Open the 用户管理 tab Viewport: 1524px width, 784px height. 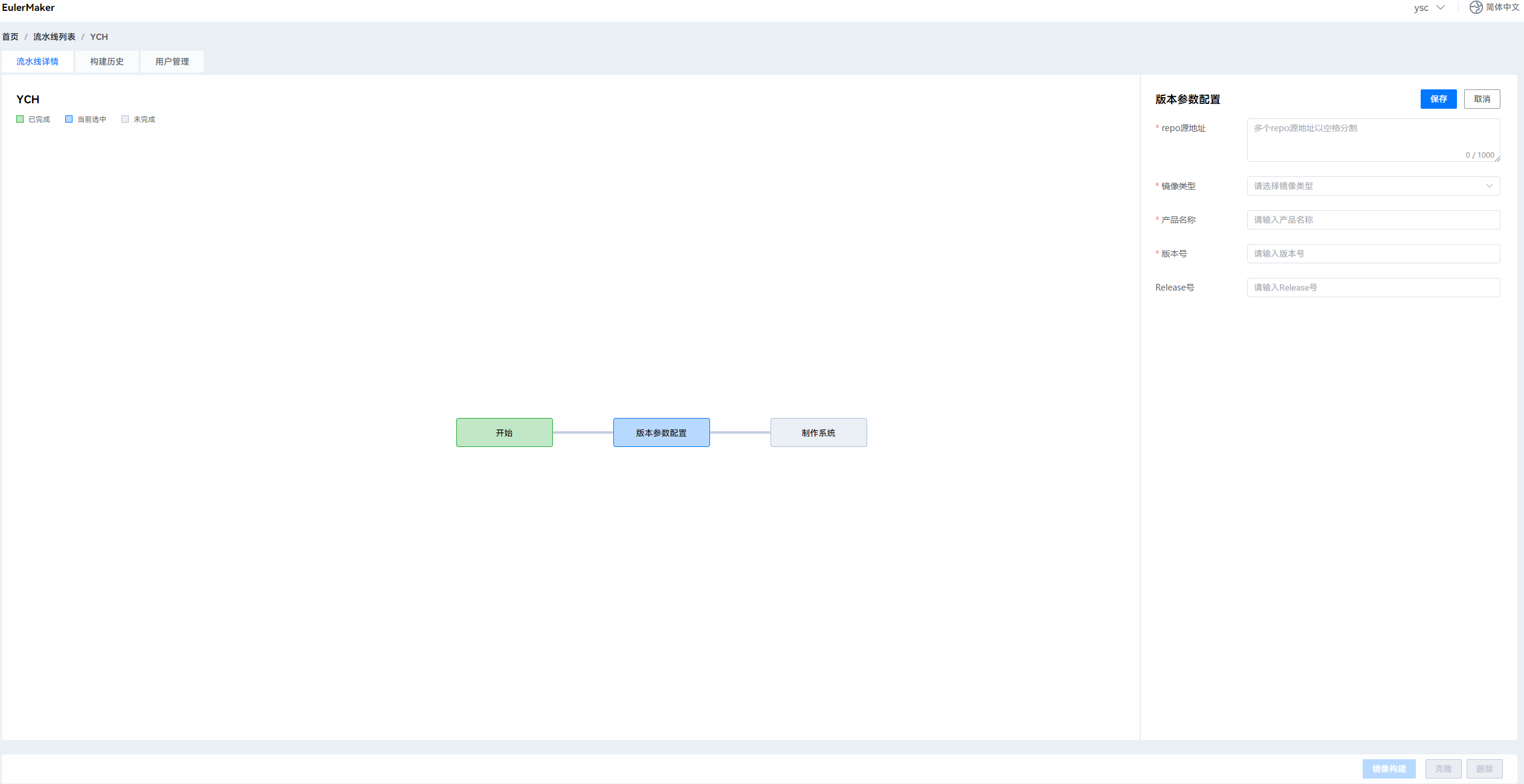[172, 62]
